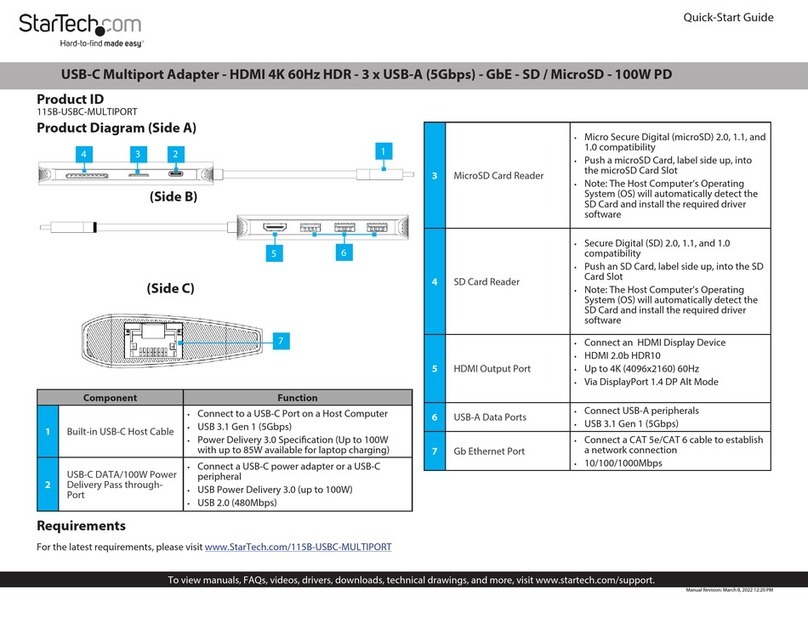Select the Built-in USB-C Host Cable cell

pos(119,430)
